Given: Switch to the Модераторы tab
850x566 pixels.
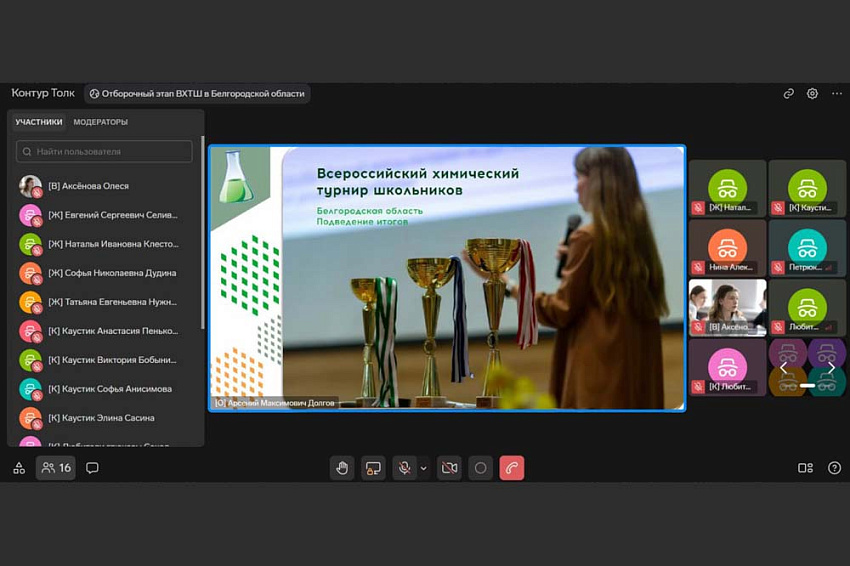Looking at the screenshot, I should pos(101,122).
